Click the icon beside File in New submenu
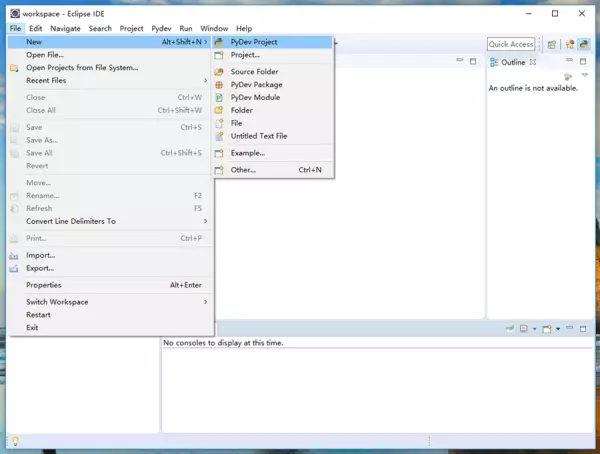Image resolution: width=600 pixels, height=454 pixels. [219, 123]
